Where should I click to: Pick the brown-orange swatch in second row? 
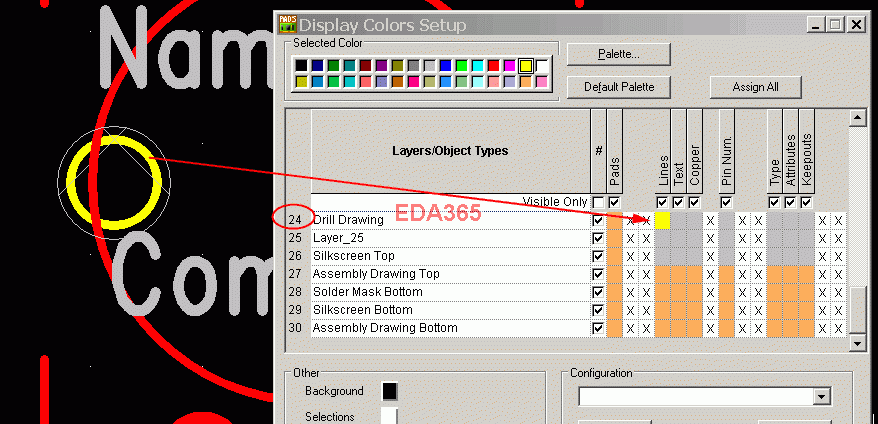(398, 82)
